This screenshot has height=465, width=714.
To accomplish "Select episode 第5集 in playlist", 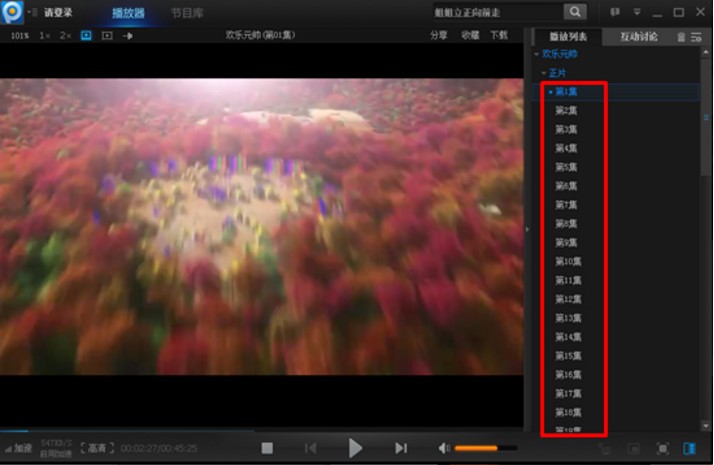I will tap(566, 167).
